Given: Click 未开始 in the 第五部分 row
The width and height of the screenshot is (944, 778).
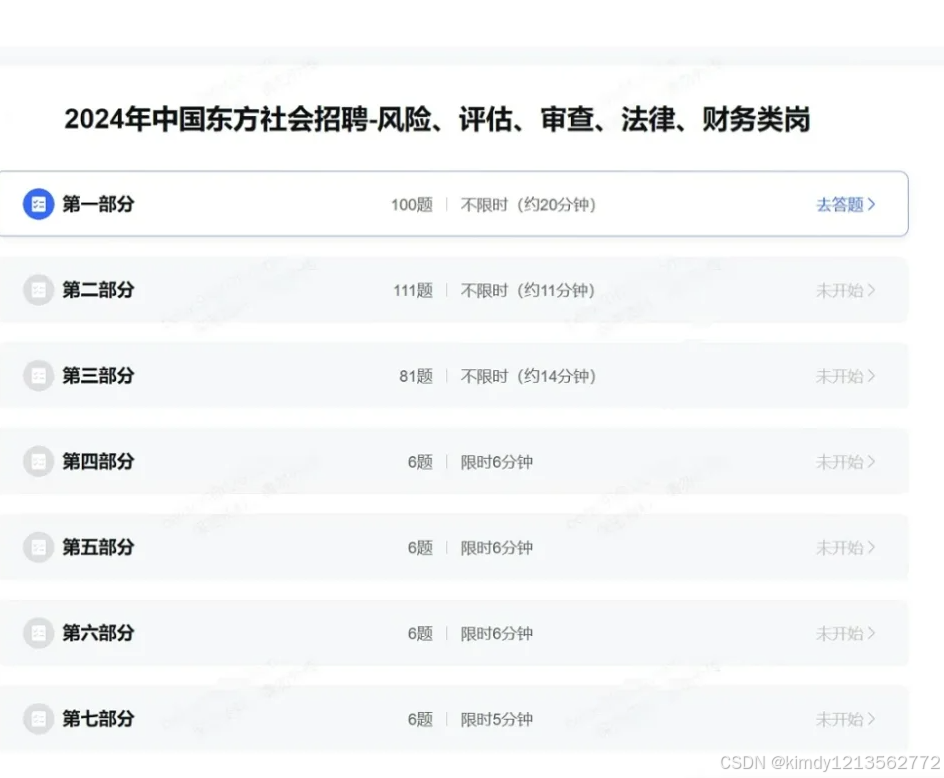Looking at the screenshot, I should click(x=845, y=548).
